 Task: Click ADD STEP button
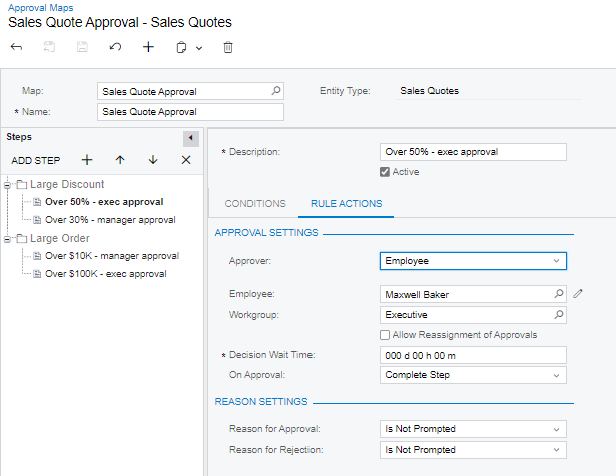point(36,161)
